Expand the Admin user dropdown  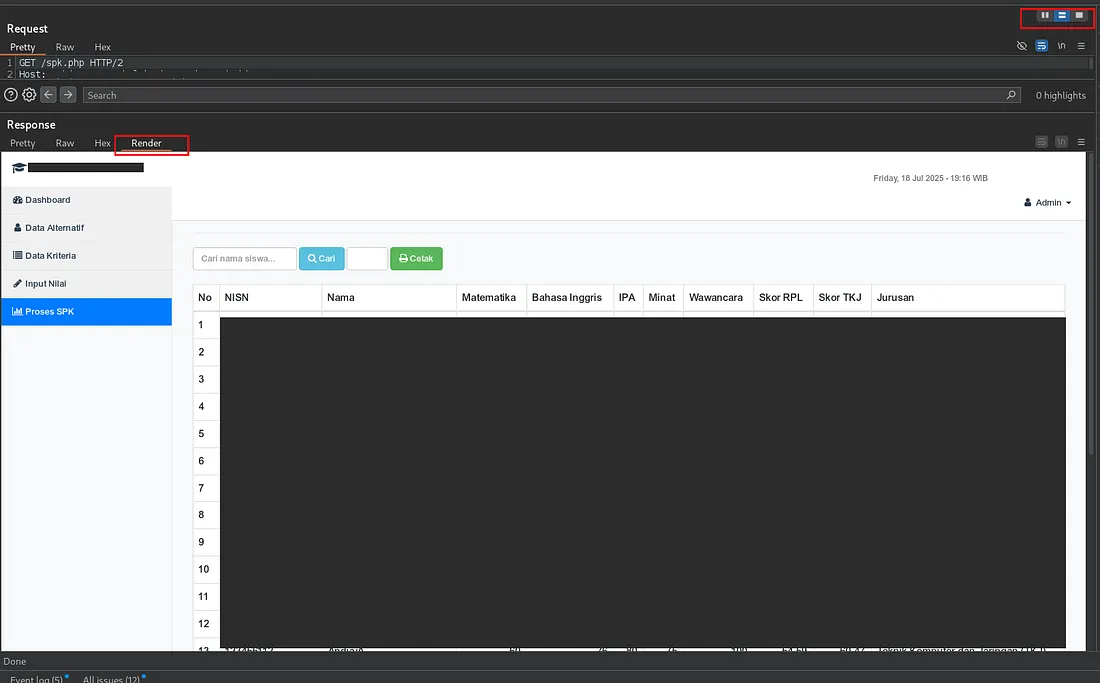click(x=1047, y=203)
